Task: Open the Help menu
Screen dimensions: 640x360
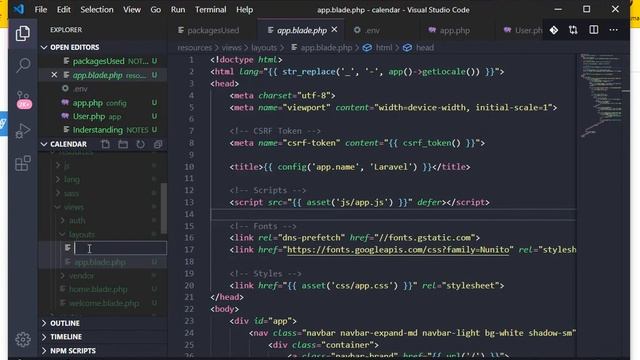Action: 244,9
